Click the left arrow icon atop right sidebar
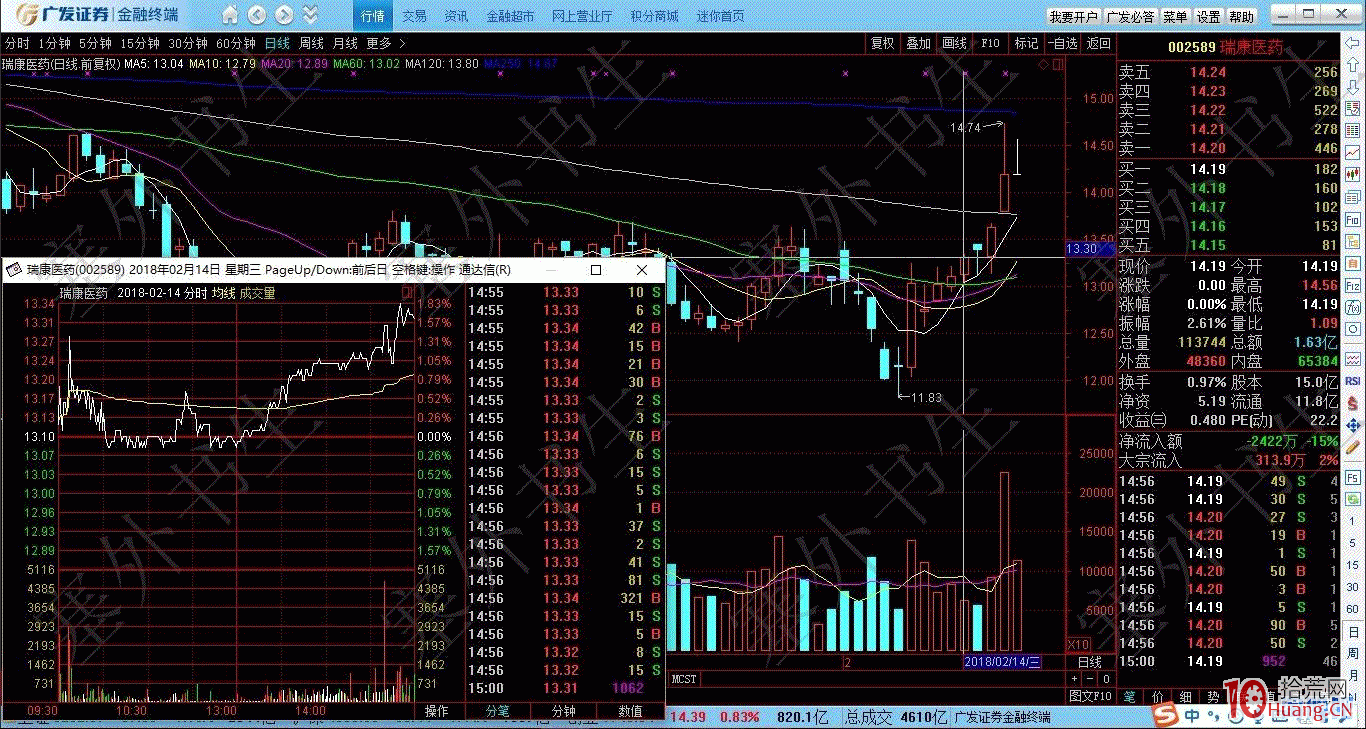The image size is (1366, 729). pyautogui.click(x=1352, y=43)
